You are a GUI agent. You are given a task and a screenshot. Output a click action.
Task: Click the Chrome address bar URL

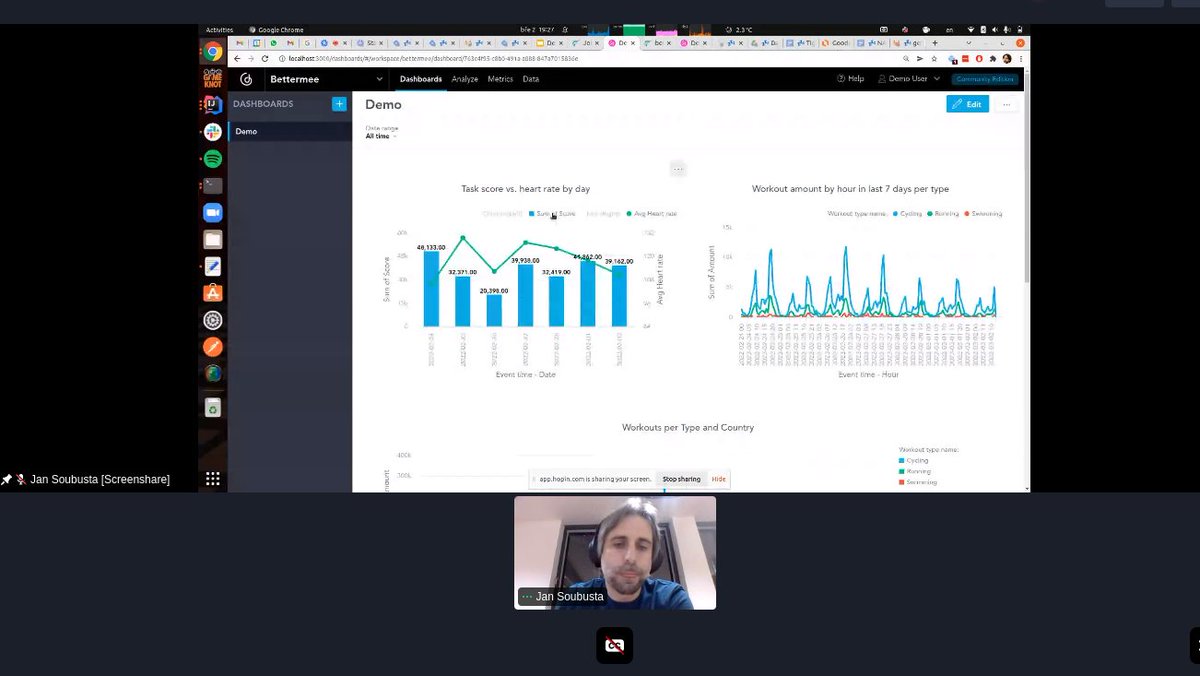pyautogui.click(x=435, y=59)
